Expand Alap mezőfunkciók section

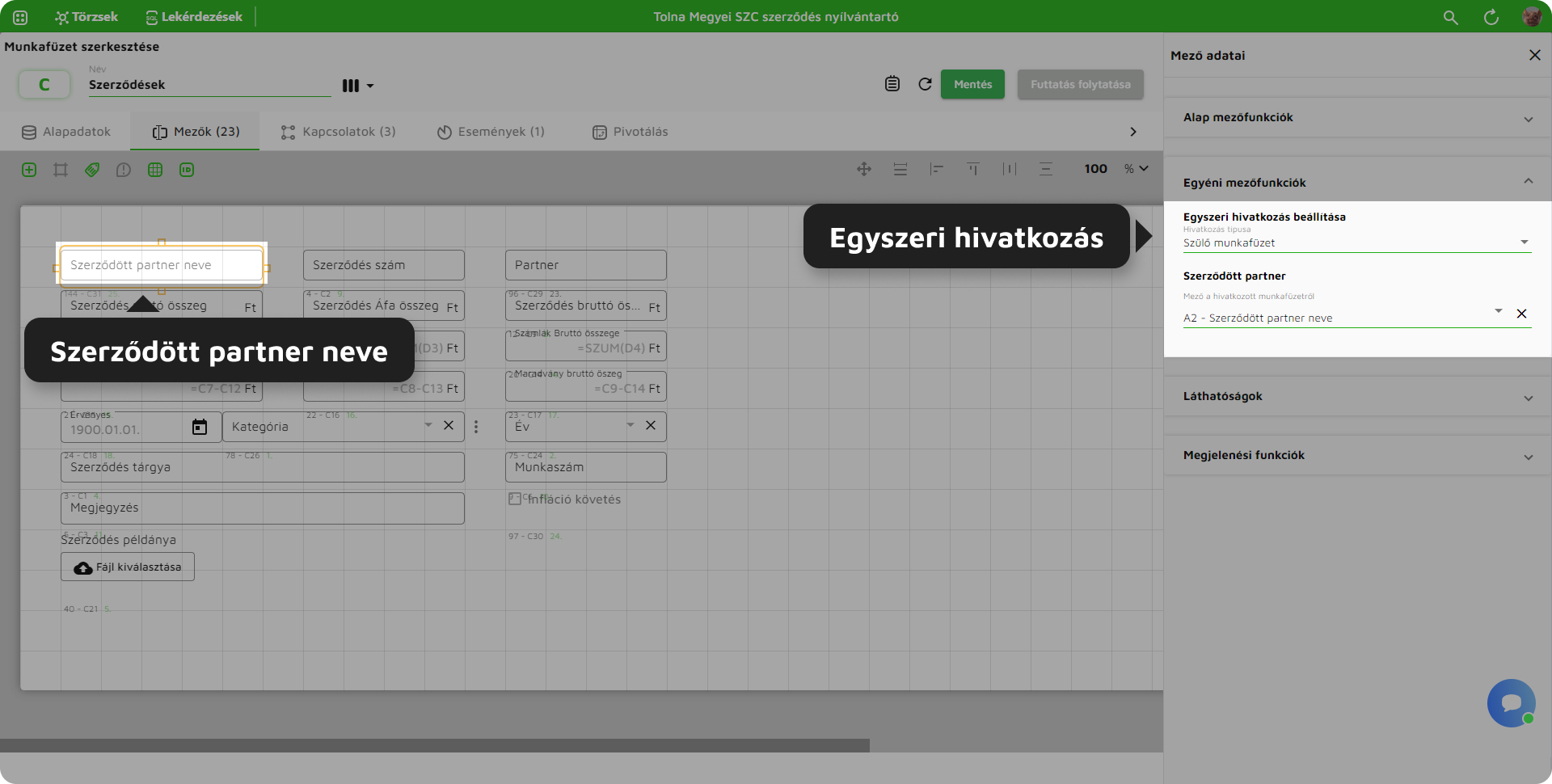(x=1358, y=118)
